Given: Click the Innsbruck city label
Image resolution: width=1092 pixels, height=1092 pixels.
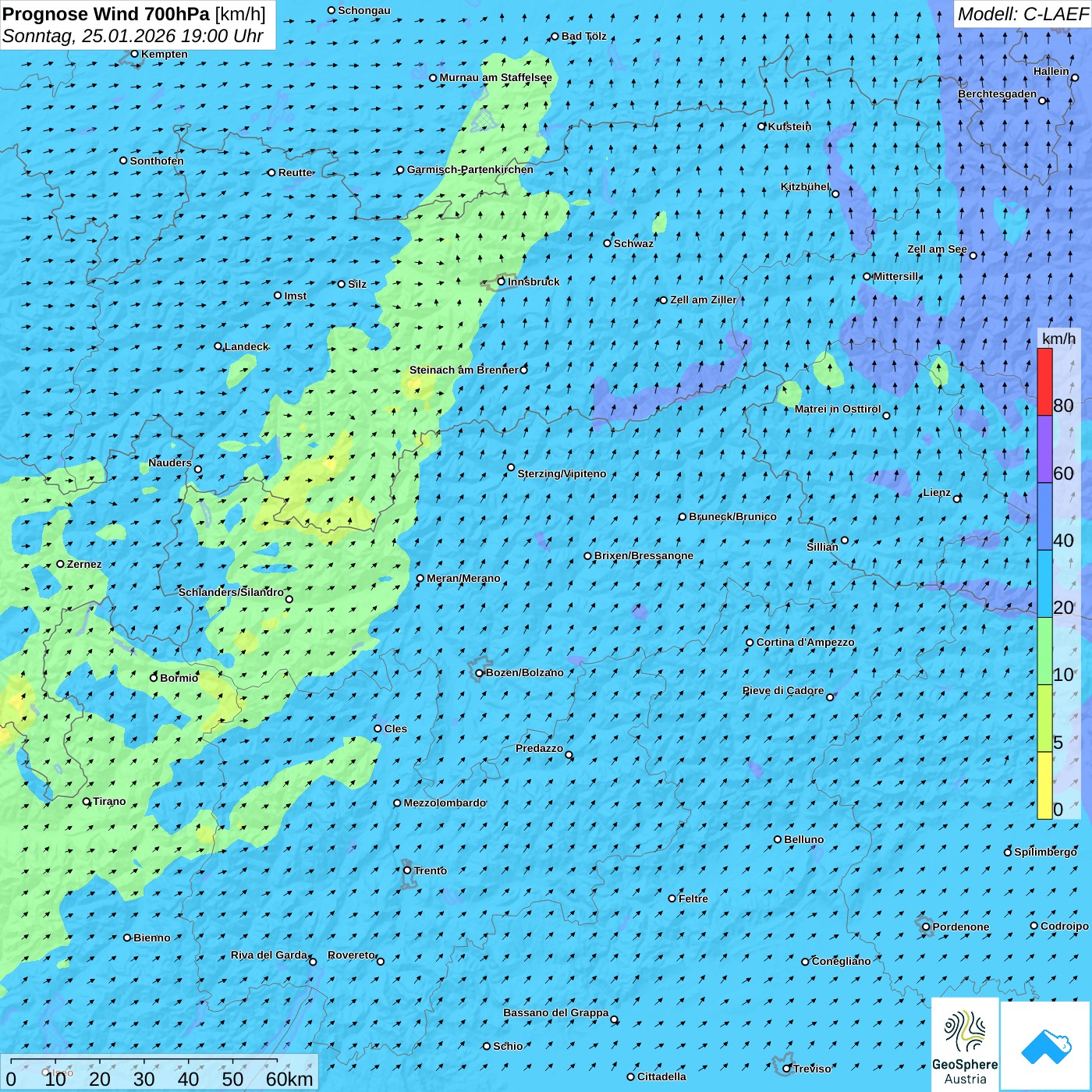Looking at the screenshot, I should point(534,282).
